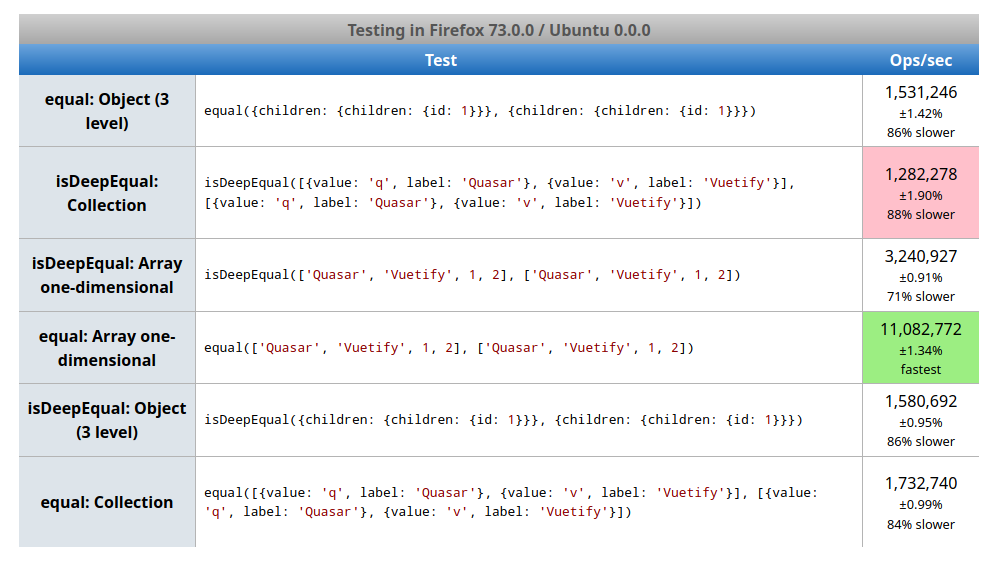Select the 'isDeepEqual: Collection' row title
This screenshot has height=565, width=999.
107,193
